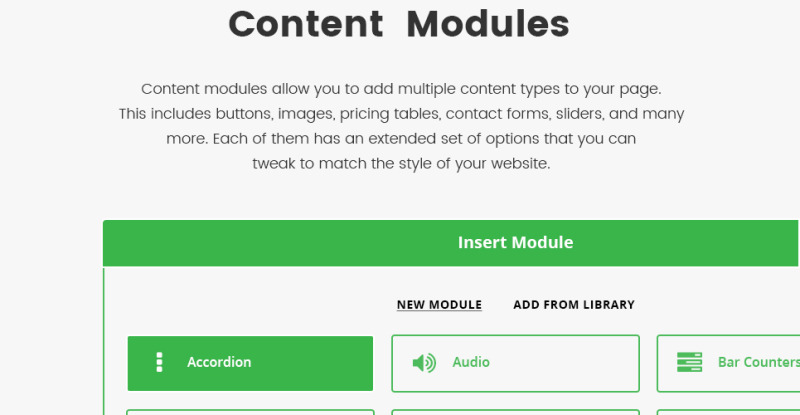Screen dimensions: 800x415
Task: Open the ADD FROM LIBRARY tab
Action: pyautogui.click(x=574, y=305)
